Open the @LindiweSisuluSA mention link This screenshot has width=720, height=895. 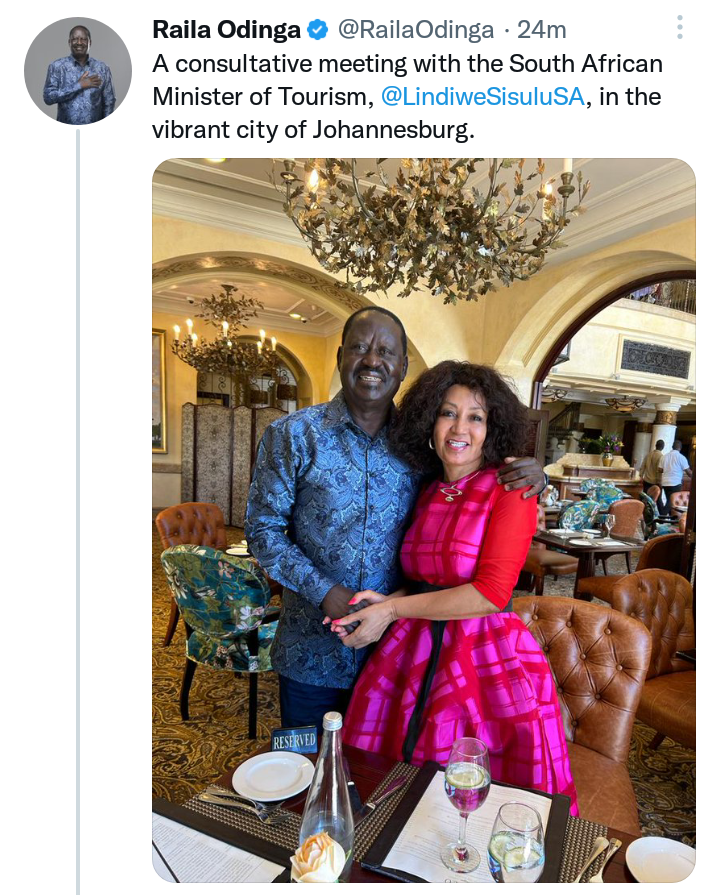click(x=482, y=96)
